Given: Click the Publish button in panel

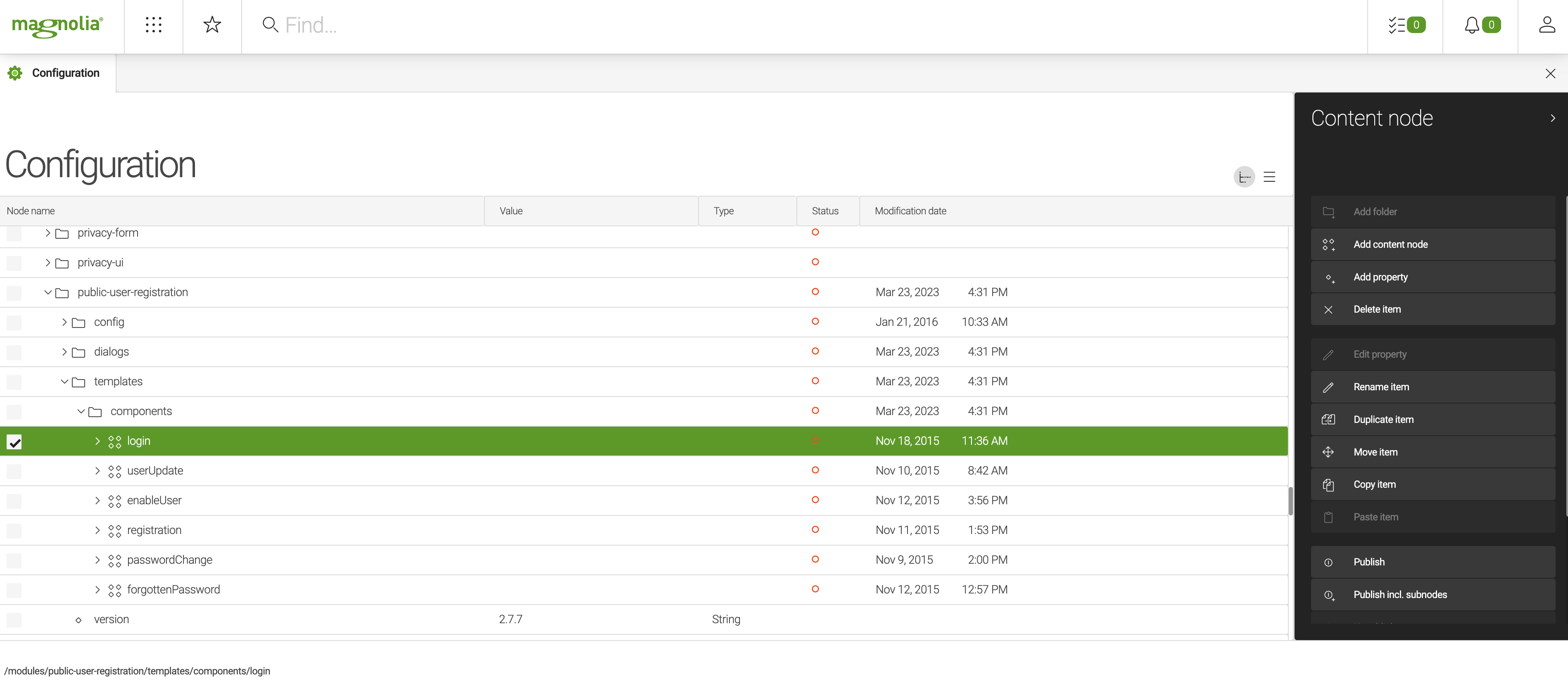Looking at the screenshot, I should (1369, 561).
